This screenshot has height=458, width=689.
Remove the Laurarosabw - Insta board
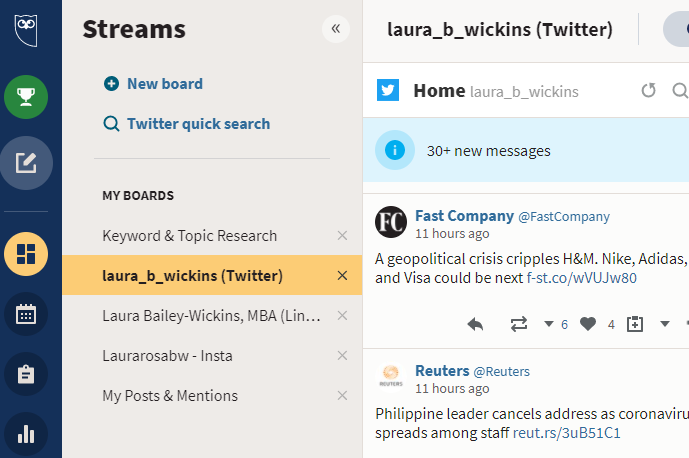coord(342,356)
